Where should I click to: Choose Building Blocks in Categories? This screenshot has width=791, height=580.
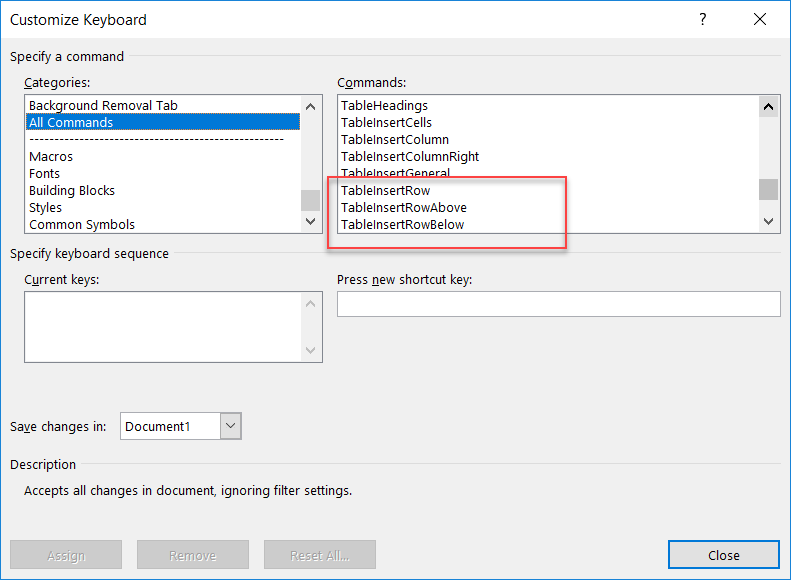(x=72, y=191)
